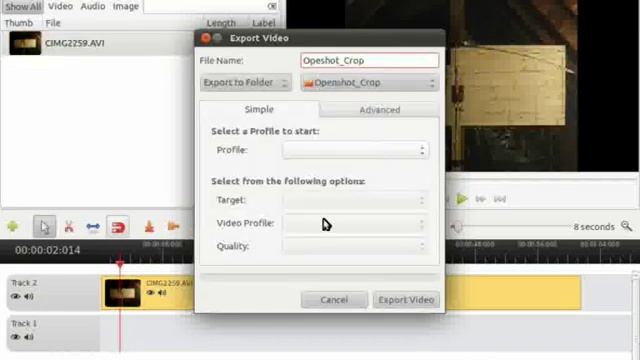Toggle the eye icon on the CIMG2259 clip
Viewport: 640px width, 360px height.
point(150,292)
